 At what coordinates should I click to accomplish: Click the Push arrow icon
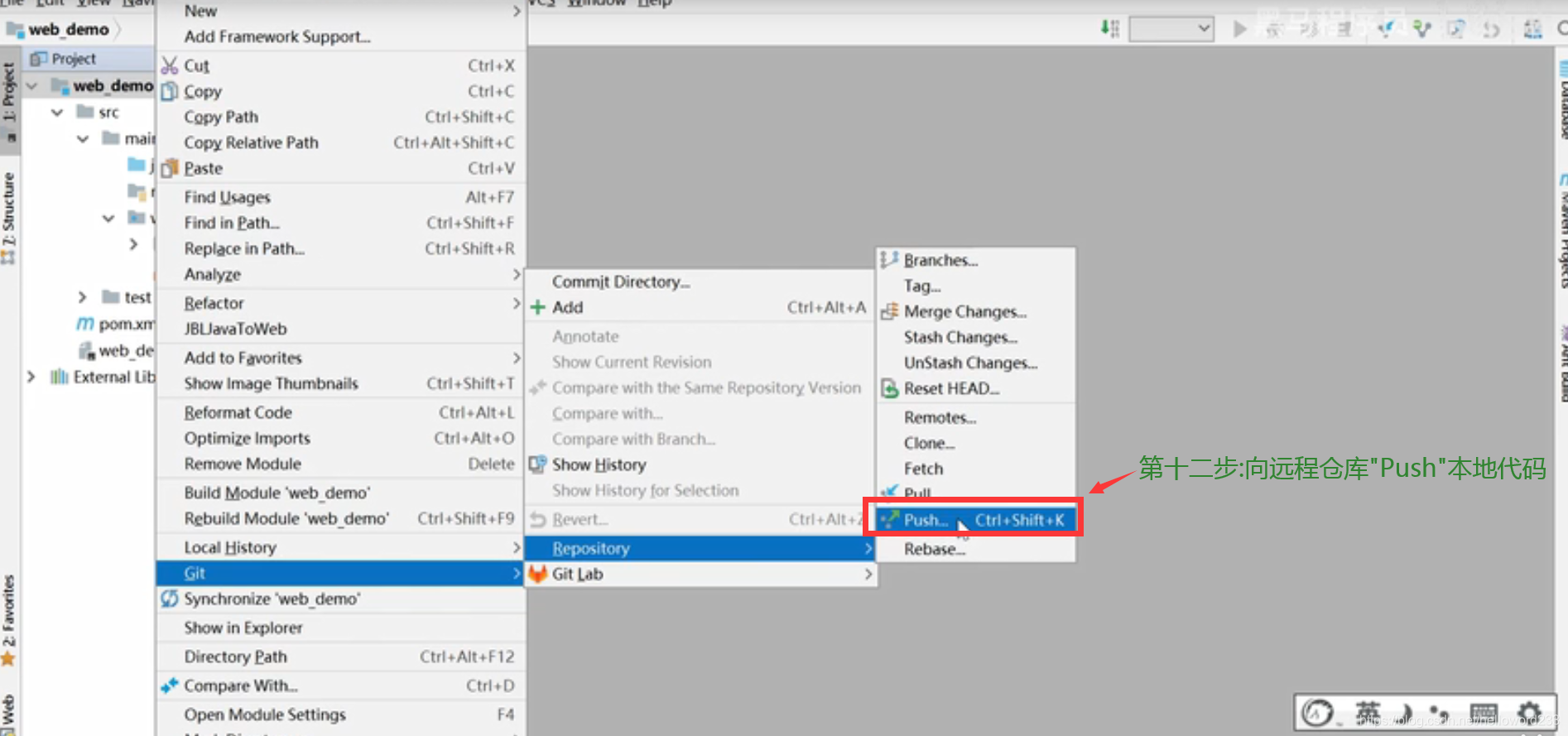point(889,520)
